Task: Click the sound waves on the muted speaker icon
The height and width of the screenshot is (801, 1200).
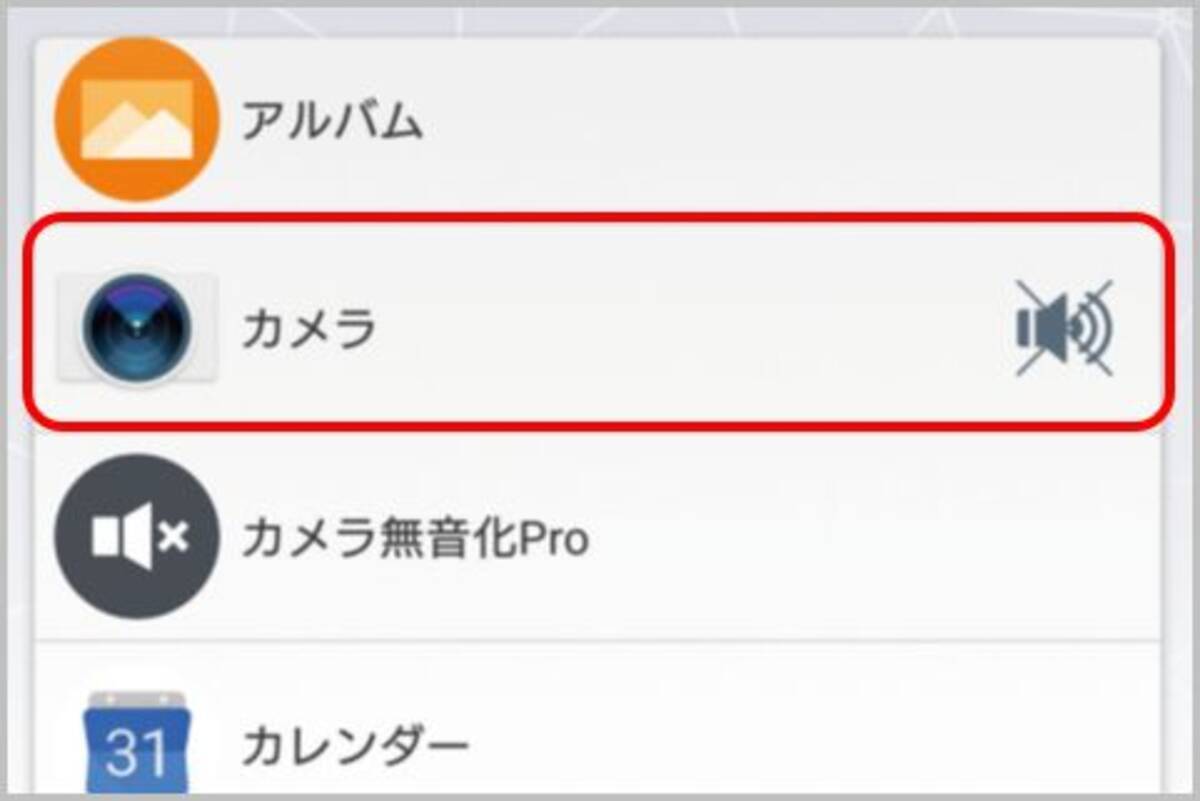Action: tap(1095, 328)
